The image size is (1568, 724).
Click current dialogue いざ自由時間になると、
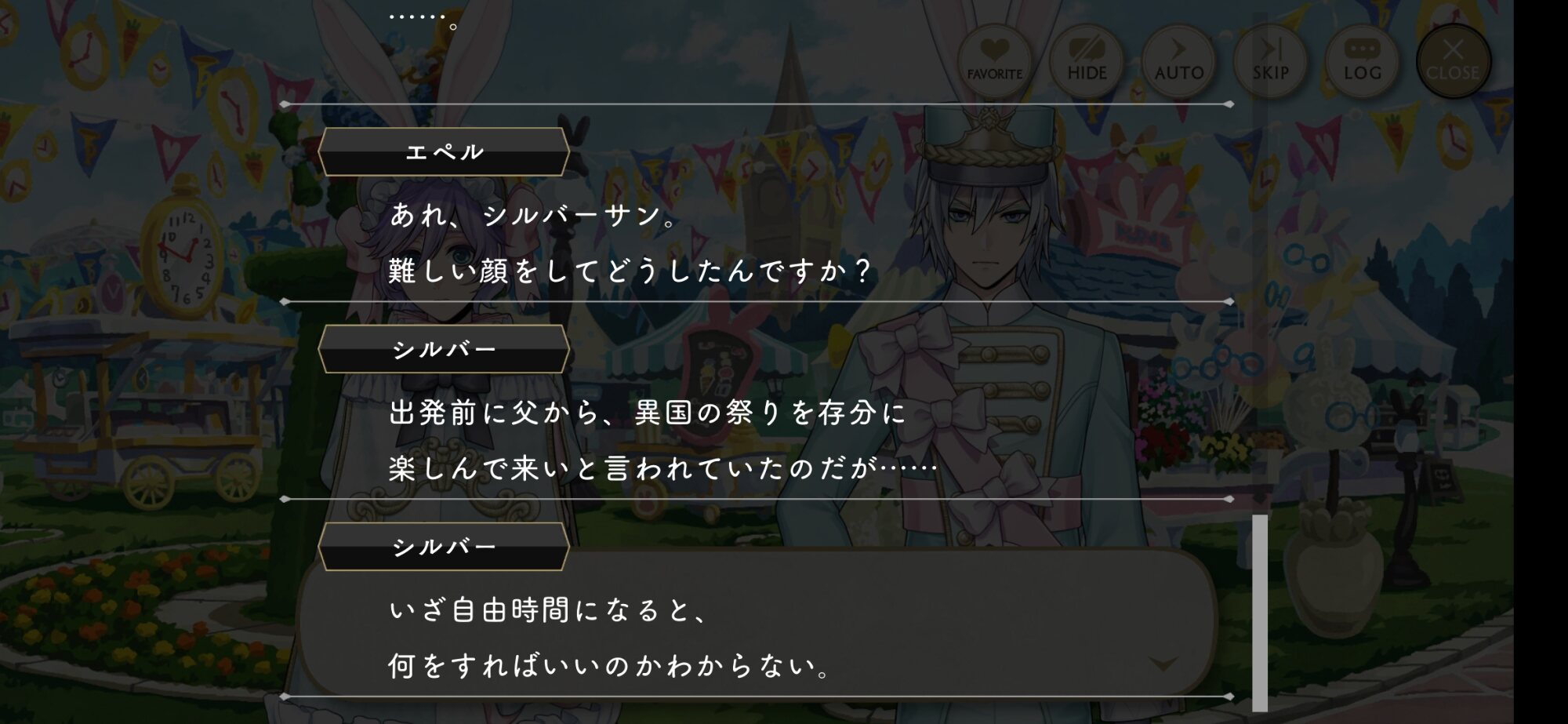pyautogui.click(x=549, y=609)
